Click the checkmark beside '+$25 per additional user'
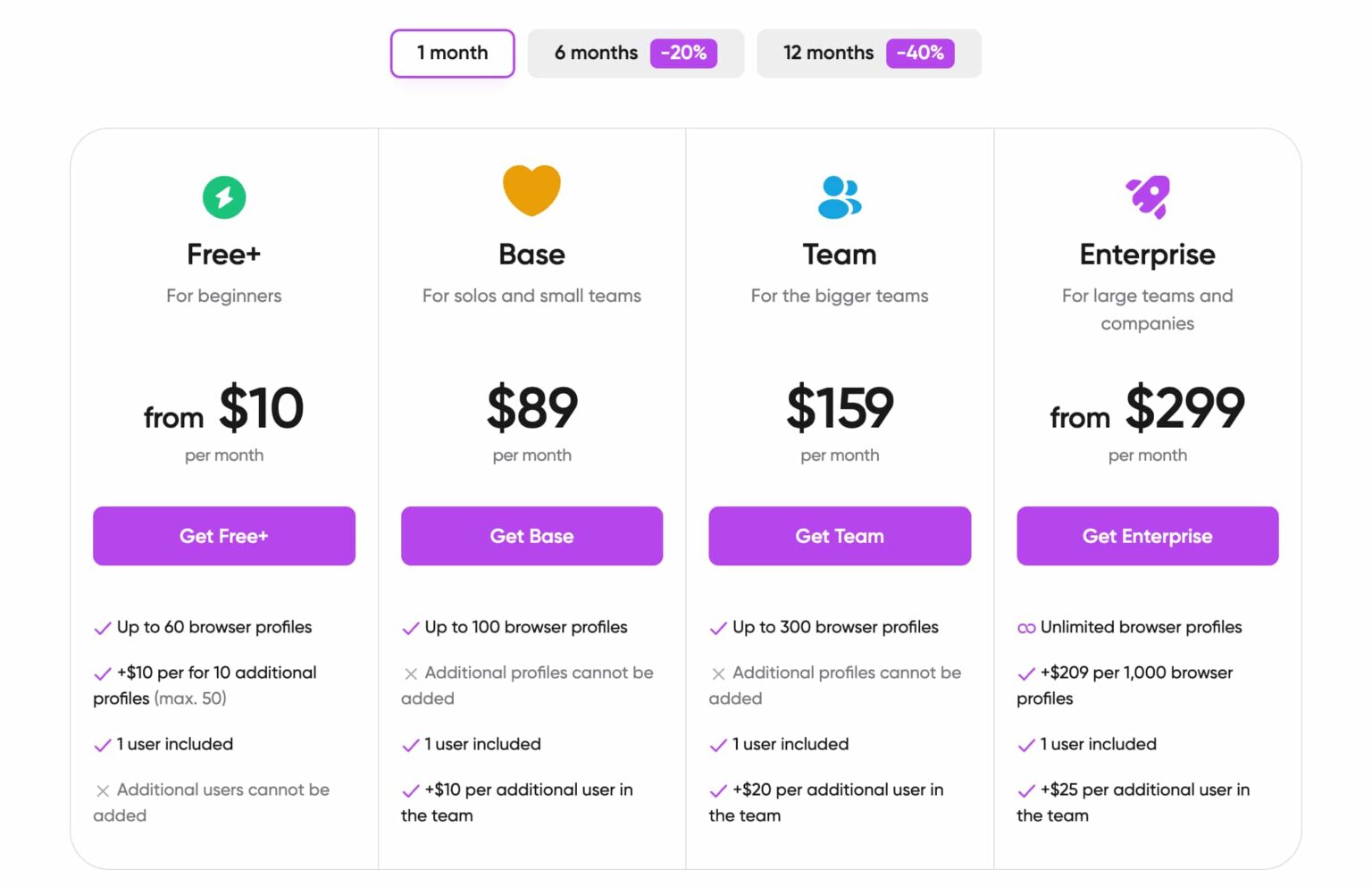1372x886 pixels. [x=1025, y=790]
